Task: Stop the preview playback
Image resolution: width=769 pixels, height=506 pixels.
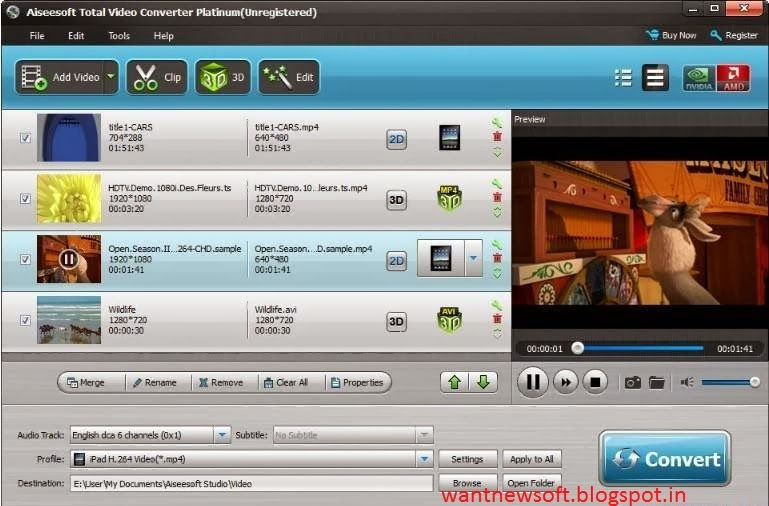Action: (595, 382)
